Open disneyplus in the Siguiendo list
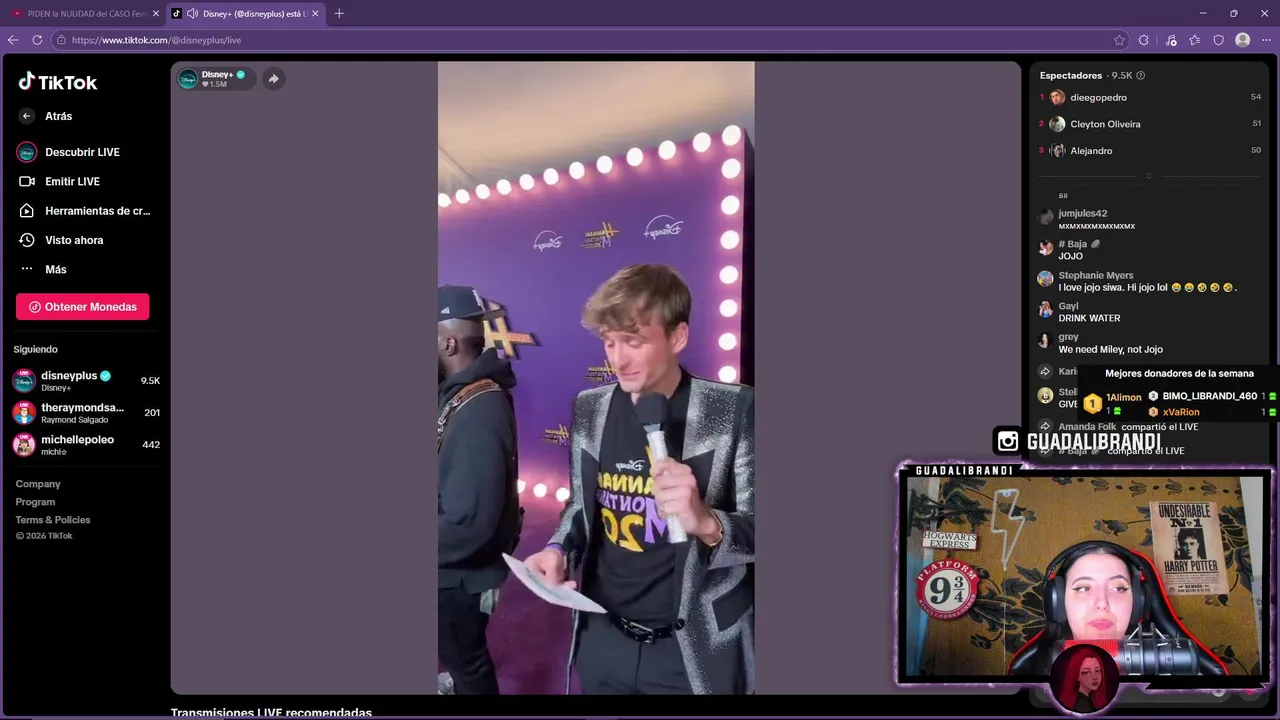Image resolution: width=1280 pixels, height=720 pixels. [85, 381]
